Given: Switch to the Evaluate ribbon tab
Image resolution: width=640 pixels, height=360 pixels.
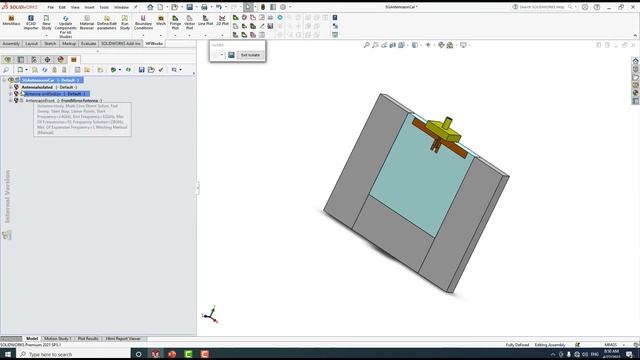Looking at the screenshot, I should [88, 43].
